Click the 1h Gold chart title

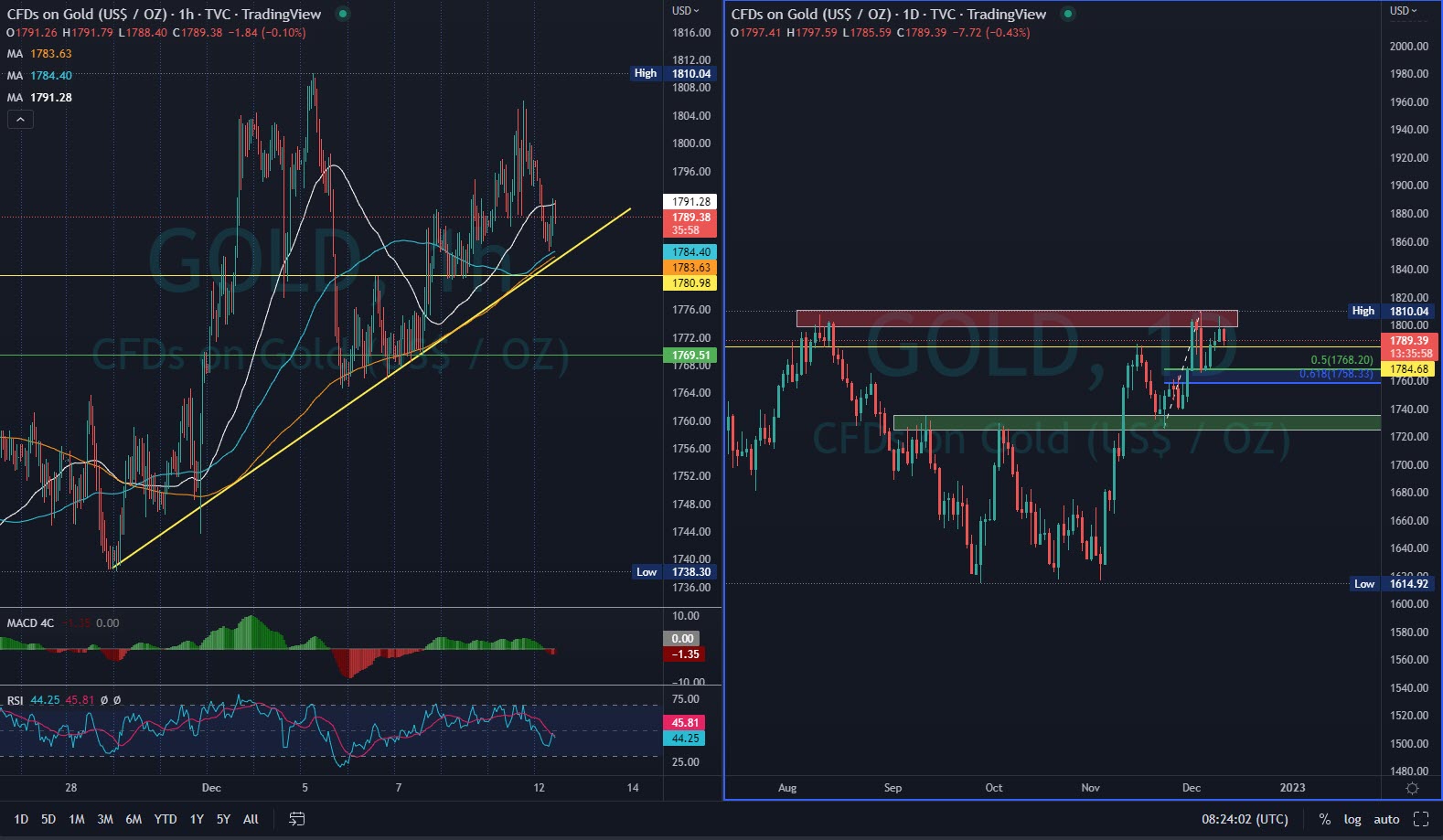click(165, 14)
